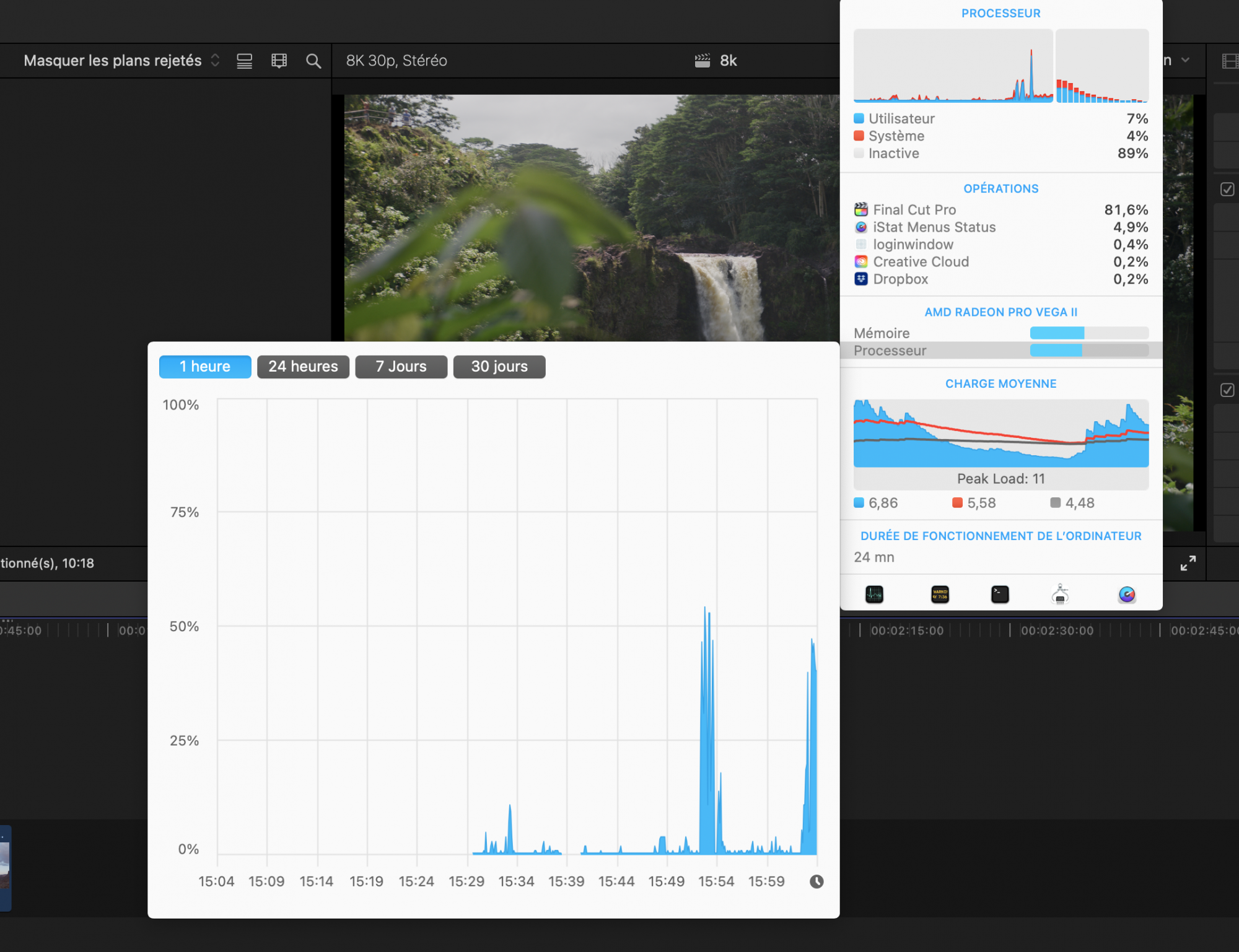Launch Terminal from iStat footer
1239x952 pixels.
point(1000,595)
